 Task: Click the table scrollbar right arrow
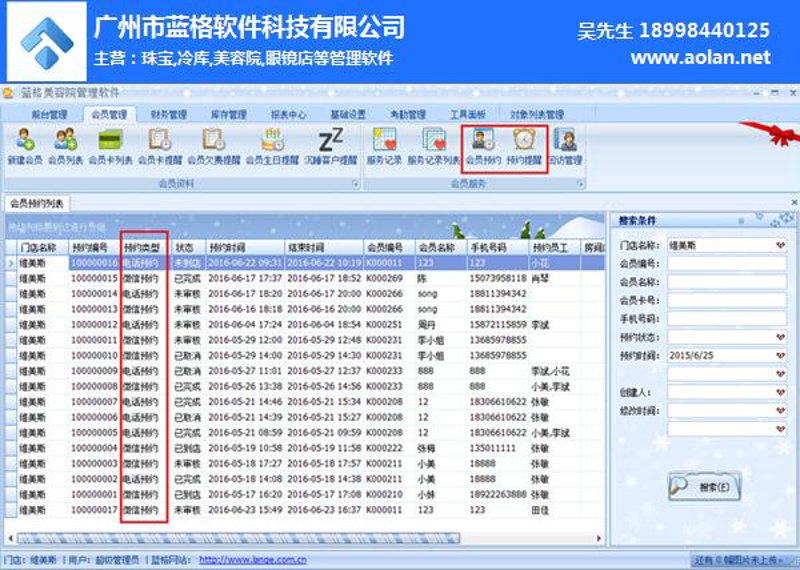599,538
